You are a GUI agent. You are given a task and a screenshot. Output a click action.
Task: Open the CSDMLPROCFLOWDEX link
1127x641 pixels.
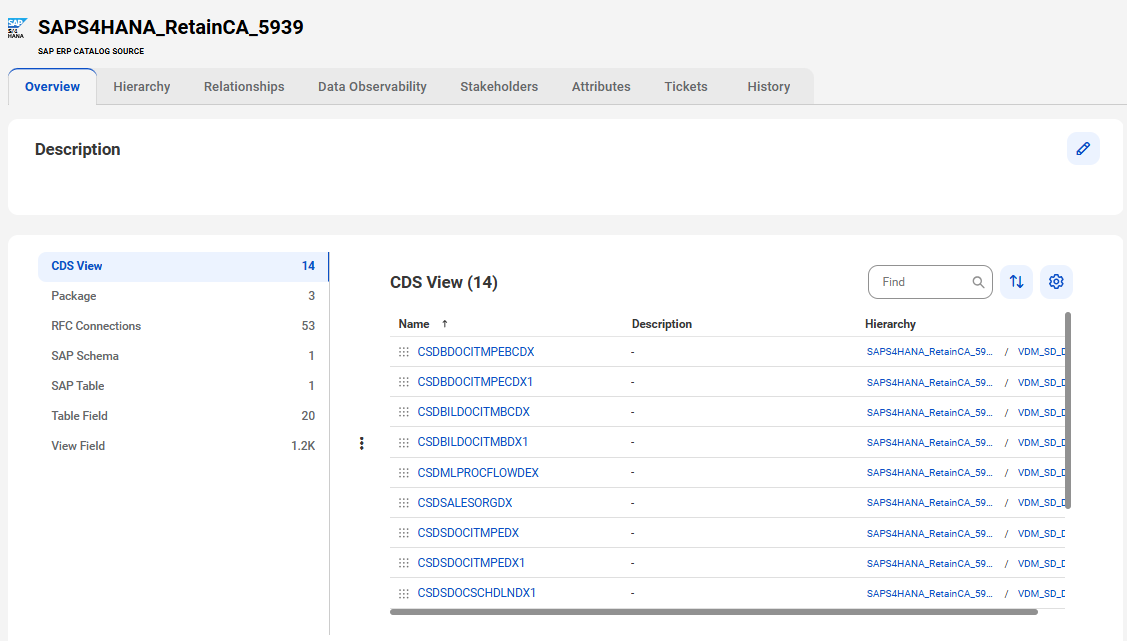[478, 473]
